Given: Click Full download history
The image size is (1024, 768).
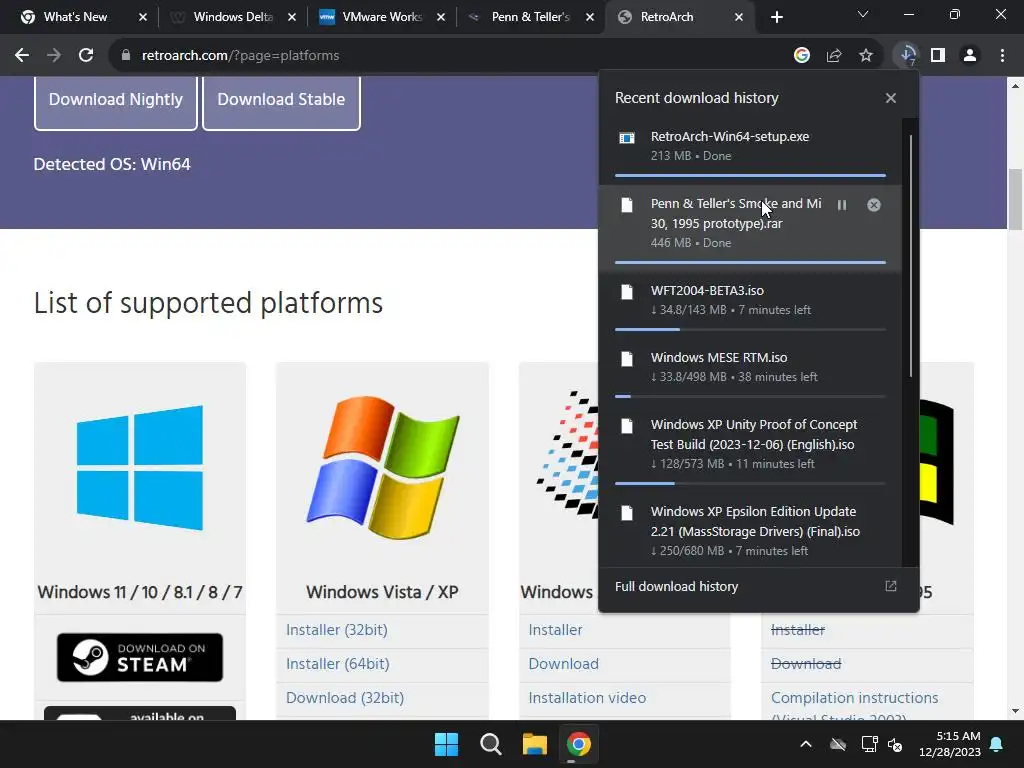Looking at the screenshot, I should coord(677,586).
